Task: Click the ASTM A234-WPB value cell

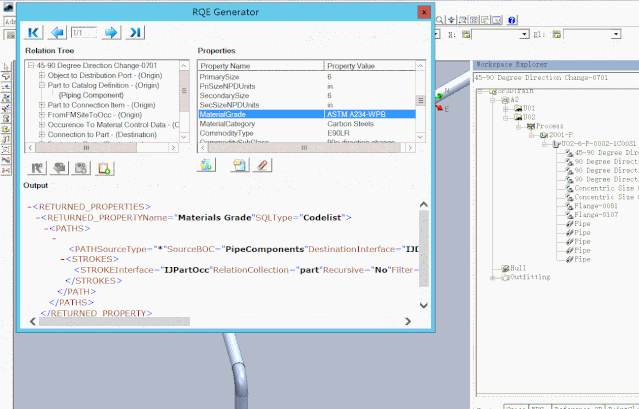Action: point(370,114)
